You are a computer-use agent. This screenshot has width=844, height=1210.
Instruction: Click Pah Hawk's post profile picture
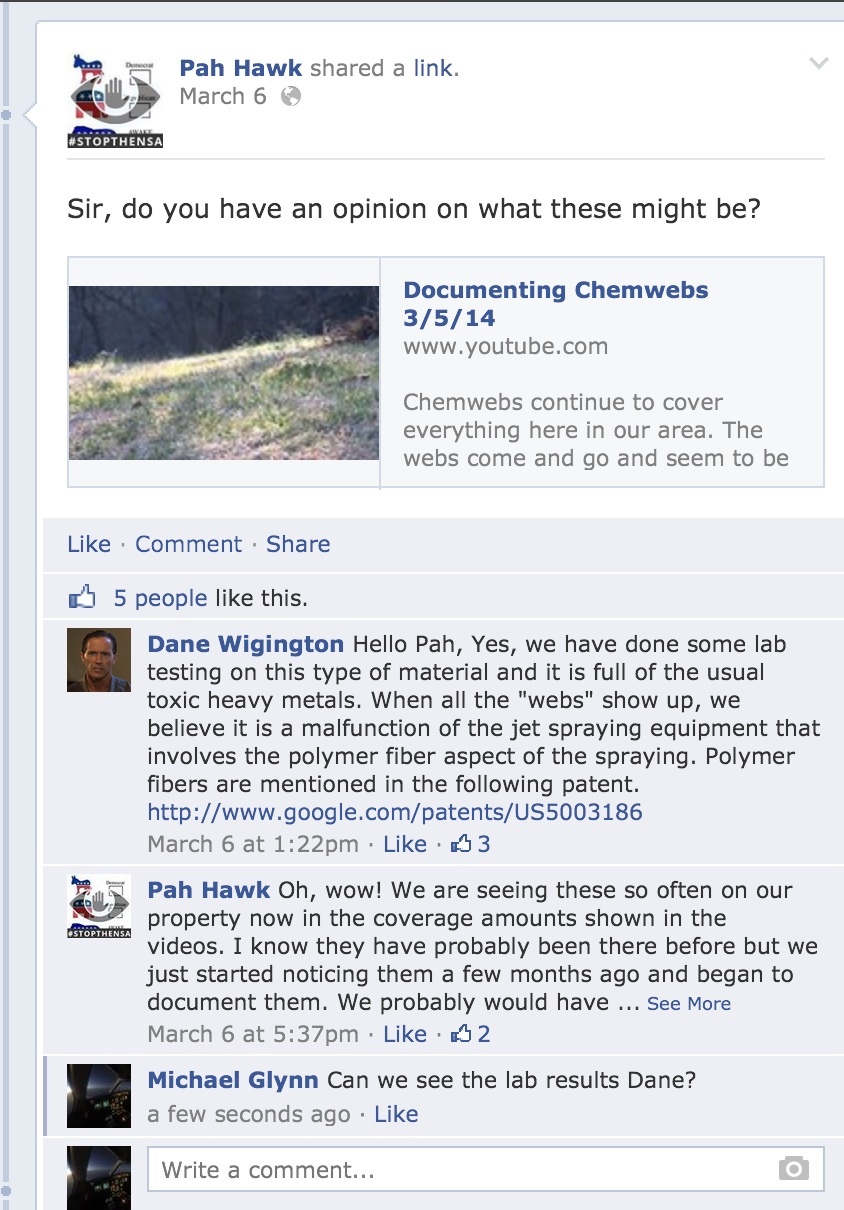coord(117,100)
